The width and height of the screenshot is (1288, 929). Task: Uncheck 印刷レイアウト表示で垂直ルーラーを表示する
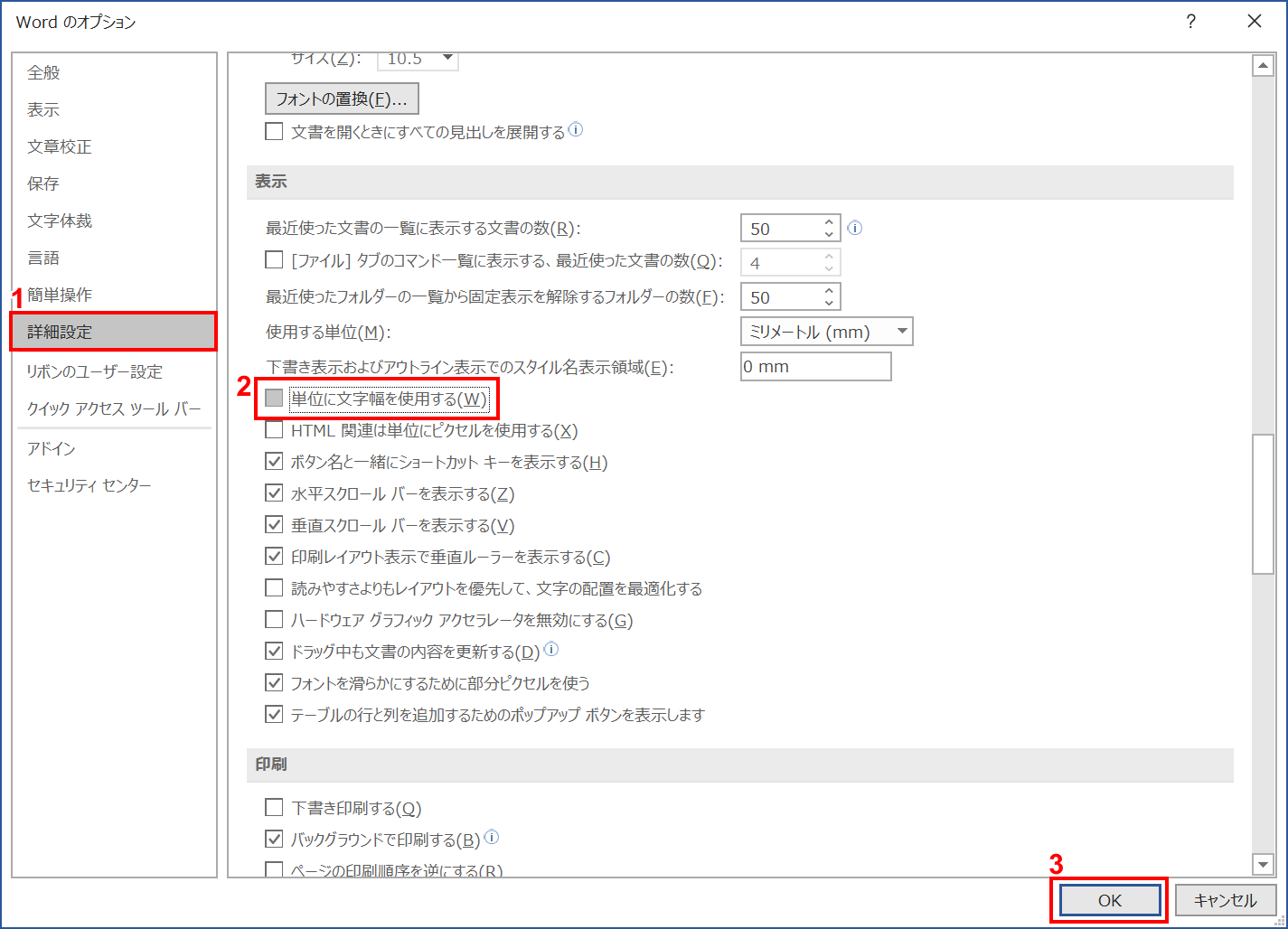point(274,557)
